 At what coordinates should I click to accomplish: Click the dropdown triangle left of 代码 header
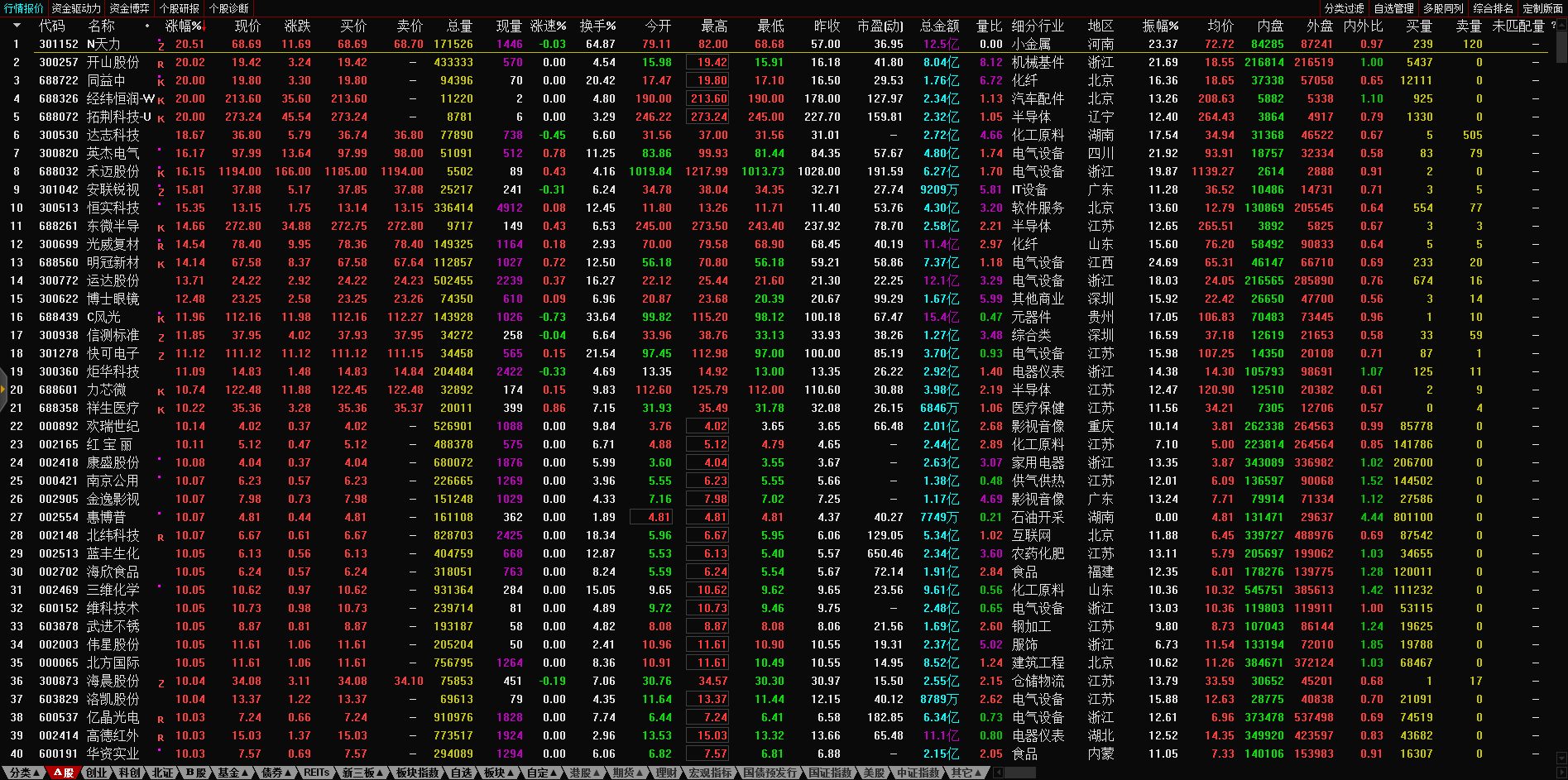[16, 26]
